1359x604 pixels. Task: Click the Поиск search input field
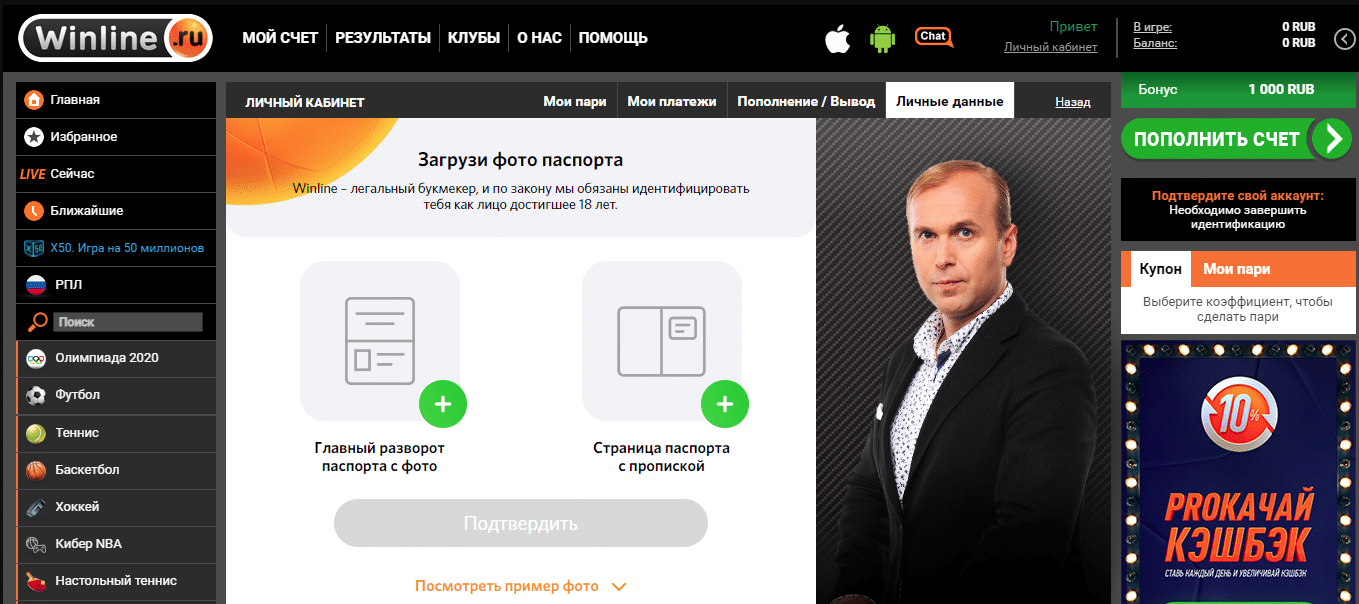[x=128, y=322]
